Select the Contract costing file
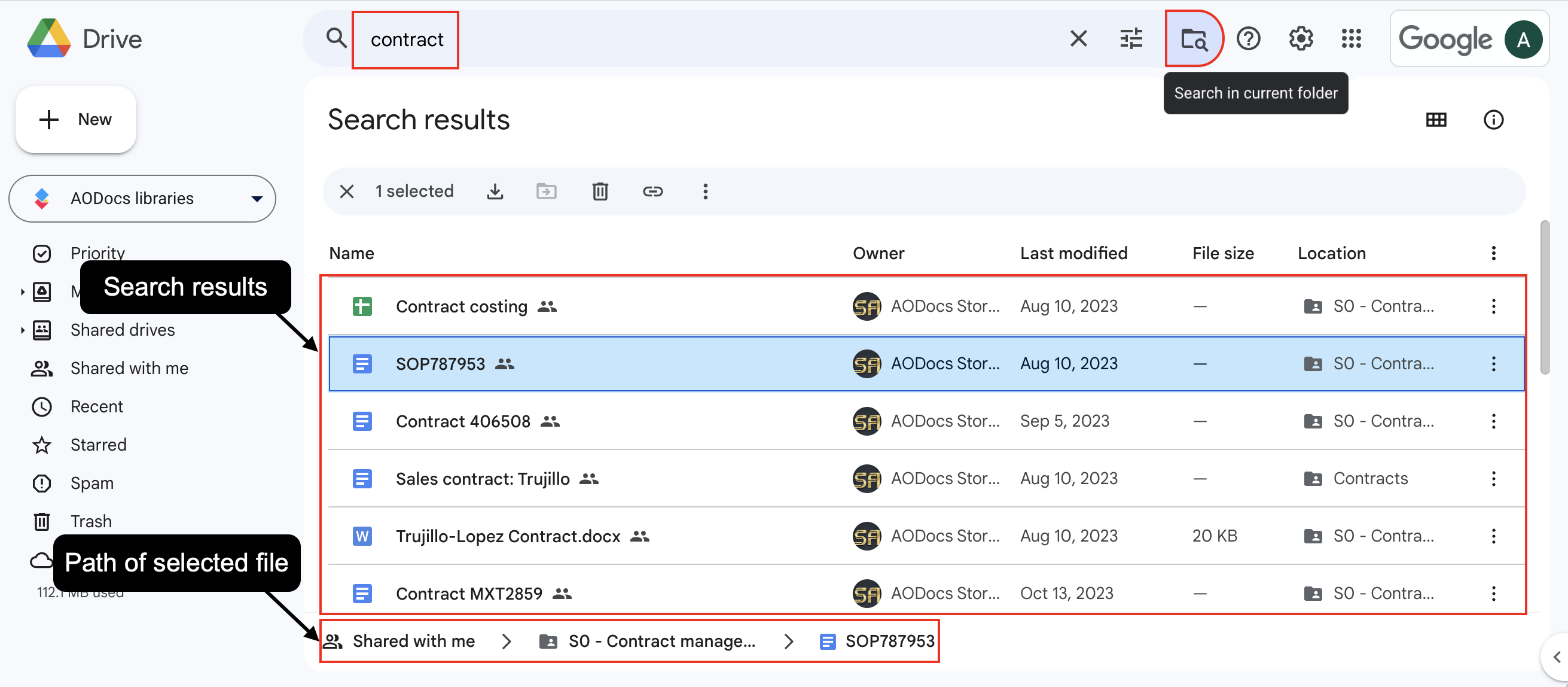This screenshot has width=1568, height=687. click(926, 306)
